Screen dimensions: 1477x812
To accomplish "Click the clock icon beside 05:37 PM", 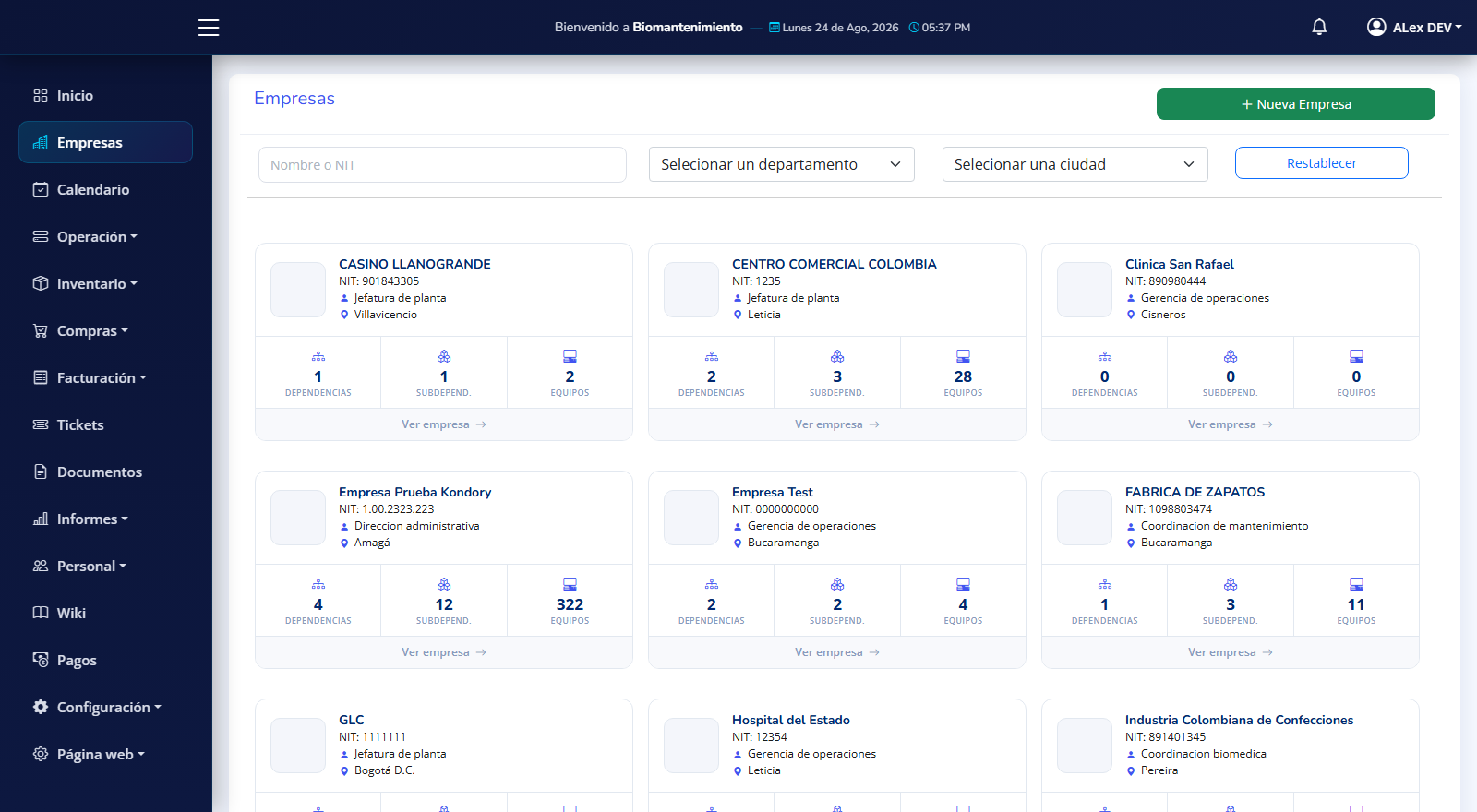I will tap(914, 28).
